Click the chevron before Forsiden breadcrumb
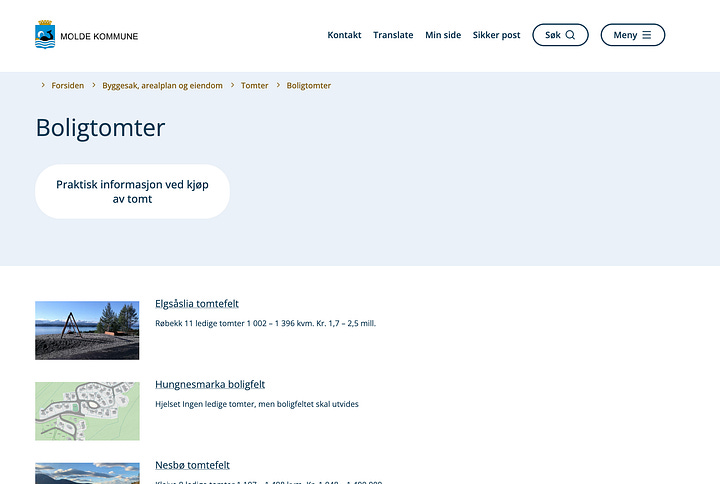The width and height of the screenshot is (720, 484). [43, 85]
